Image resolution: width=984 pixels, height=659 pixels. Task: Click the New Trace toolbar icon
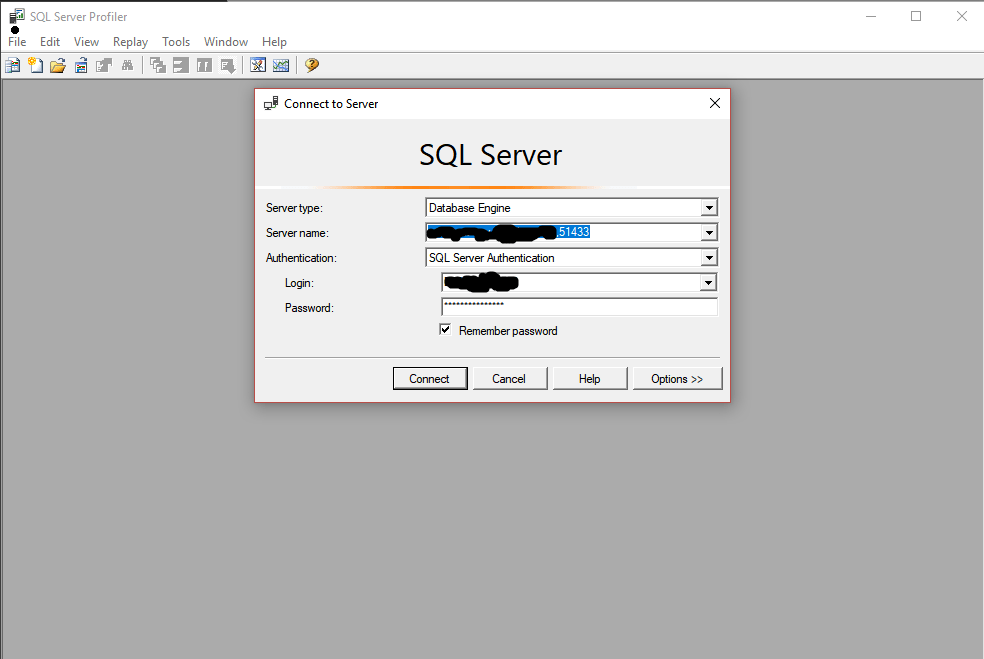(x=13, y=65)
